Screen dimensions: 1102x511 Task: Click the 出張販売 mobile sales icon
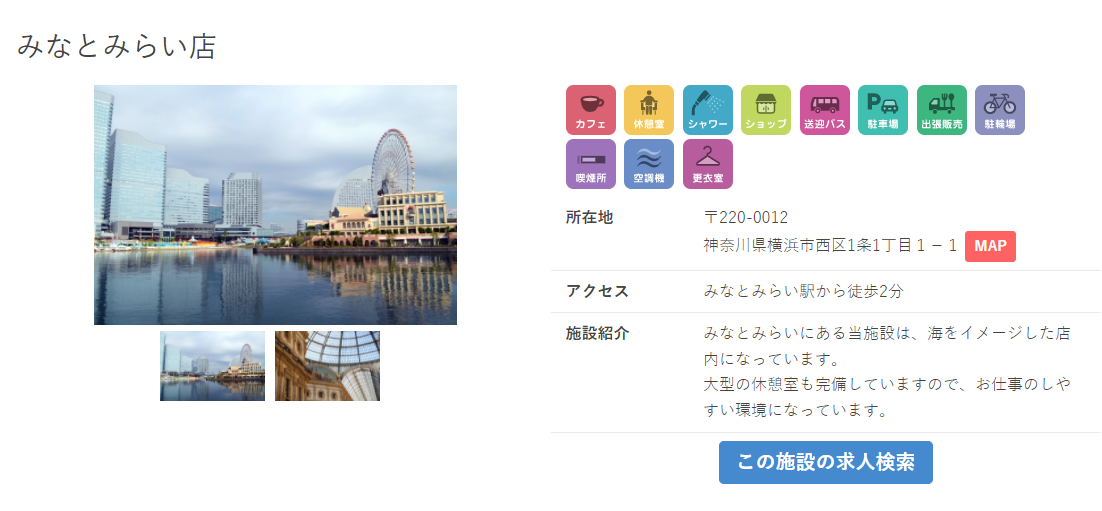pos(941,110)
